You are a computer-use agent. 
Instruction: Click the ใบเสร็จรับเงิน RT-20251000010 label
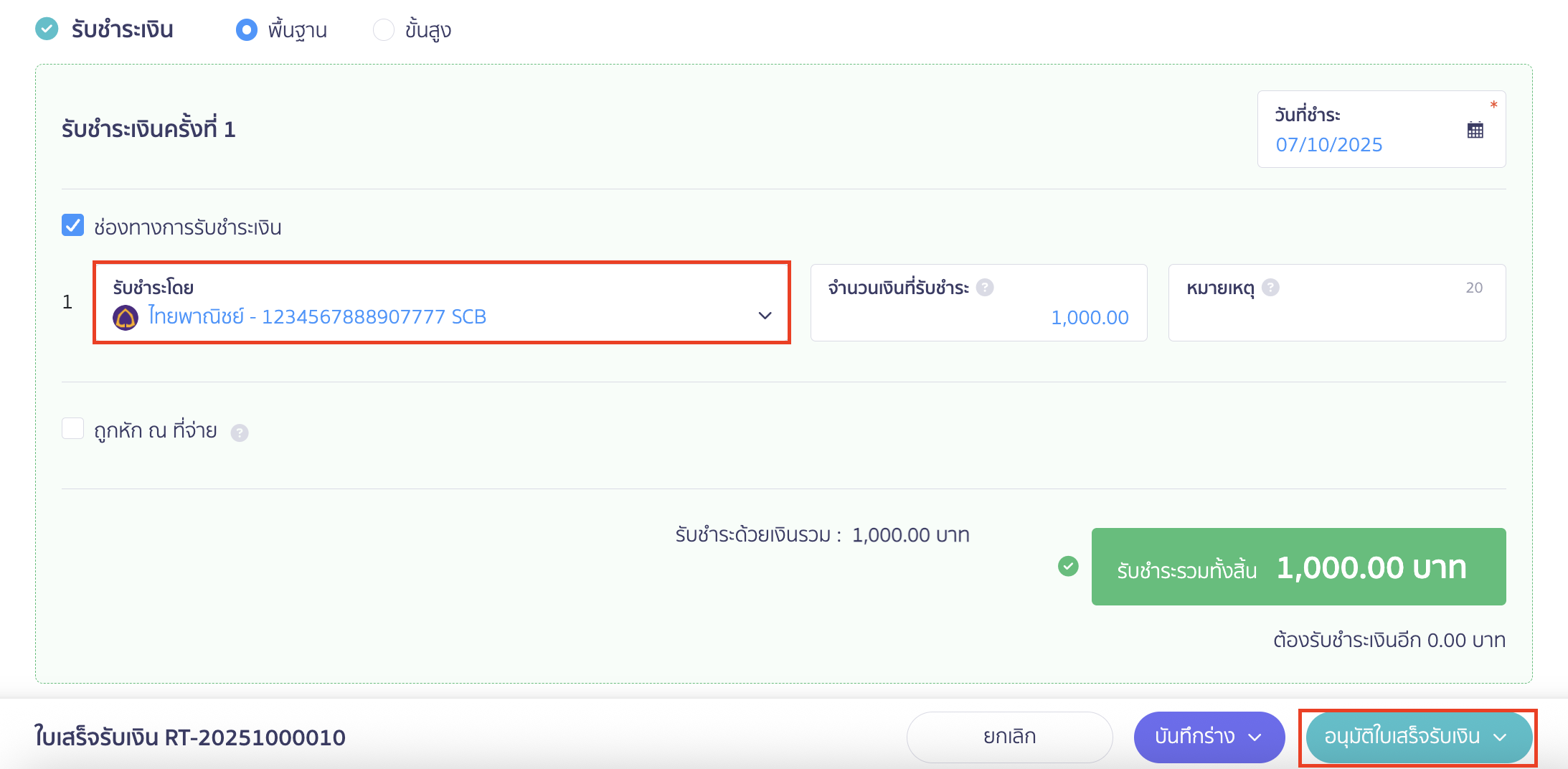click(190, 736)
